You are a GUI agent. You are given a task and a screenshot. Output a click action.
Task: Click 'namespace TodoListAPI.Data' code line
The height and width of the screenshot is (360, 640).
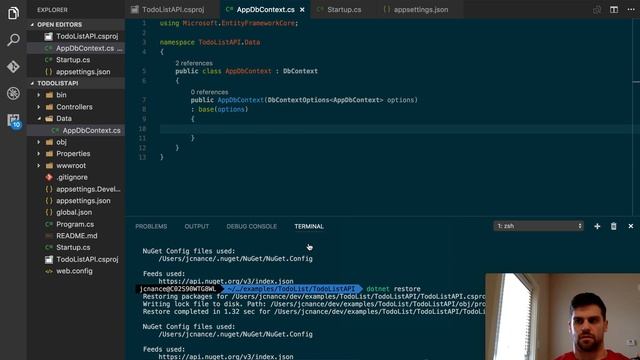[210, 42]
